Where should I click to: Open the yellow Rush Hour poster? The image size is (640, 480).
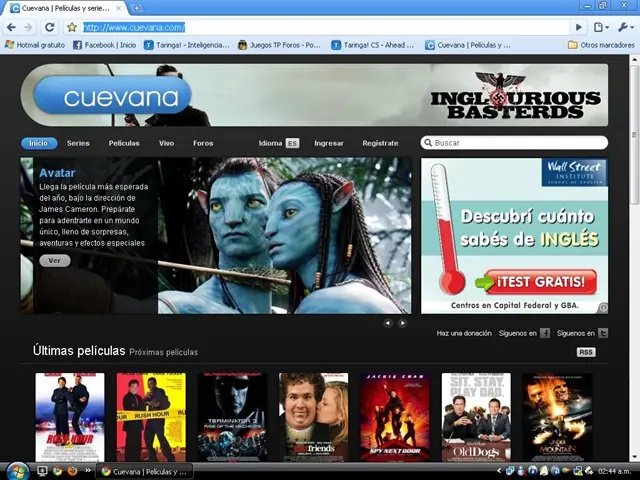pyautogui.click(x=151, y=417)
